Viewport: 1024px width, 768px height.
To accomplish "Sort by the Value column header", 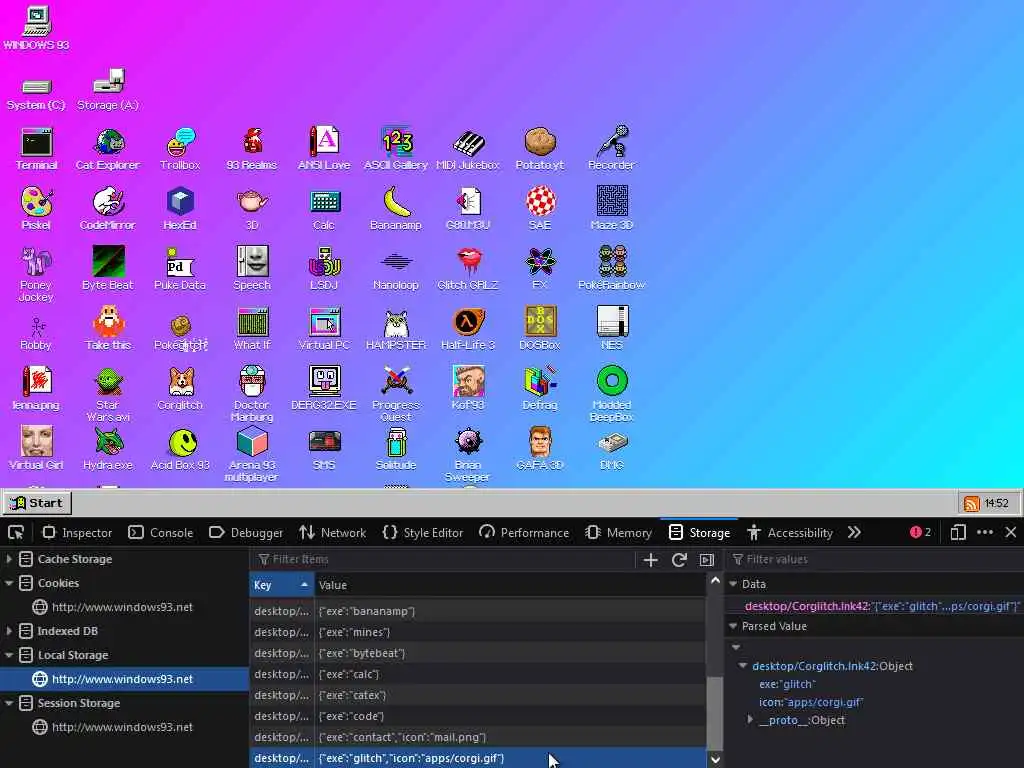I will point(510,585).
